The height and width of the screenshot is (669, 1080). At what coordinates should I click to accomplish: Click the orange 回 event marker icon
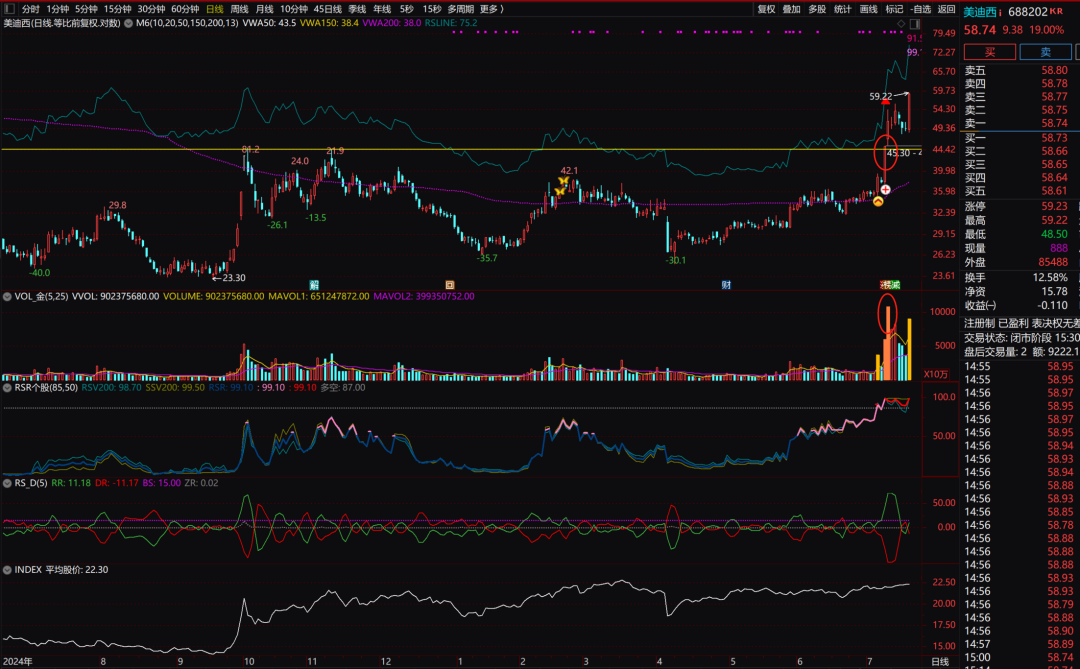pyautogui.click(x=450, y=285)
